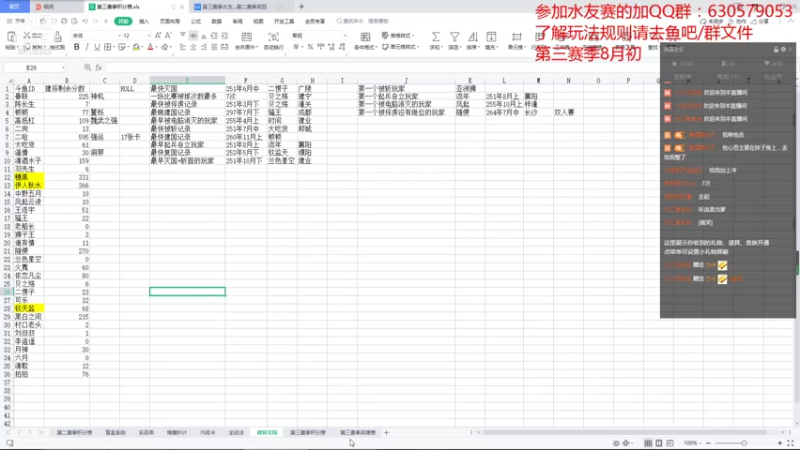Open the font name dropdown
The width and height of the screenshot is (800, 450).
pyautogui.click(x=119, y=36)
